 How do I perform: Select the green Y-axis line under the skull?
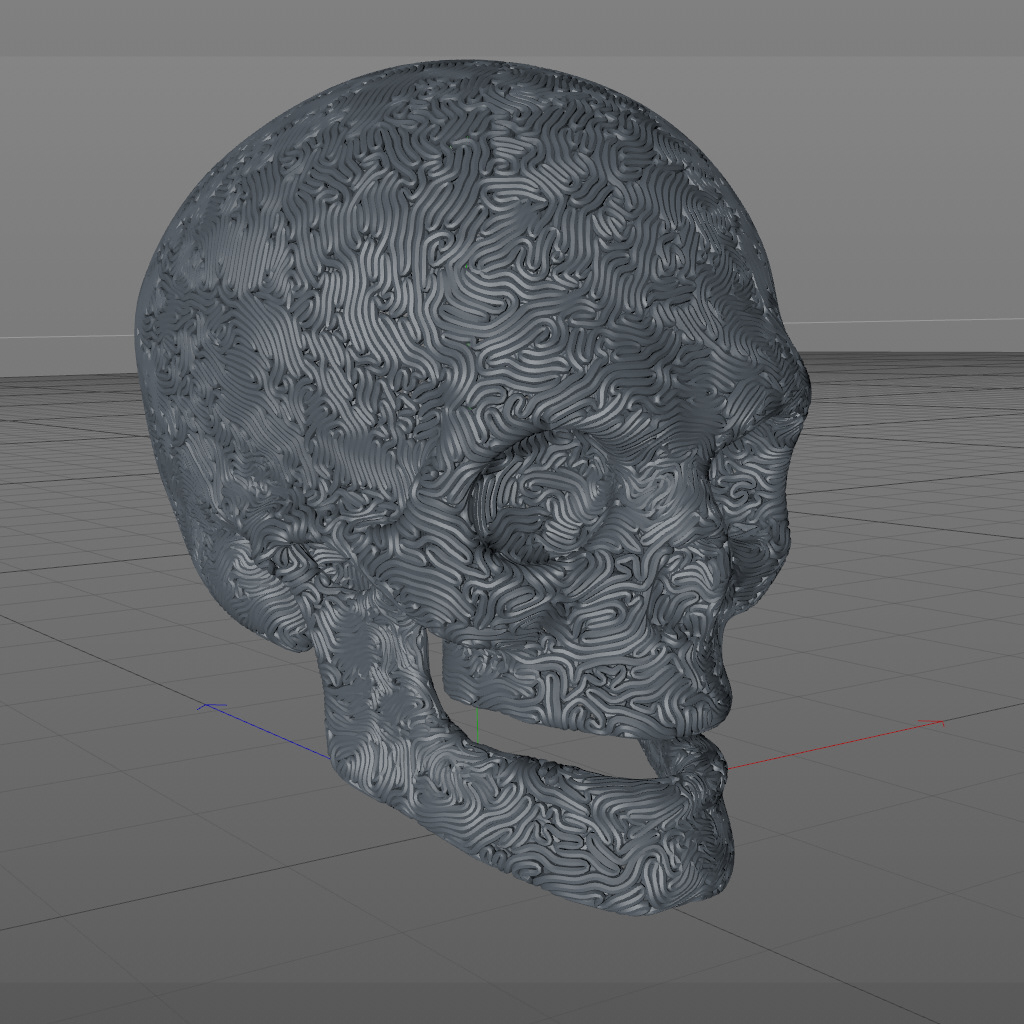pyautogui.click(x=478, y=724)
